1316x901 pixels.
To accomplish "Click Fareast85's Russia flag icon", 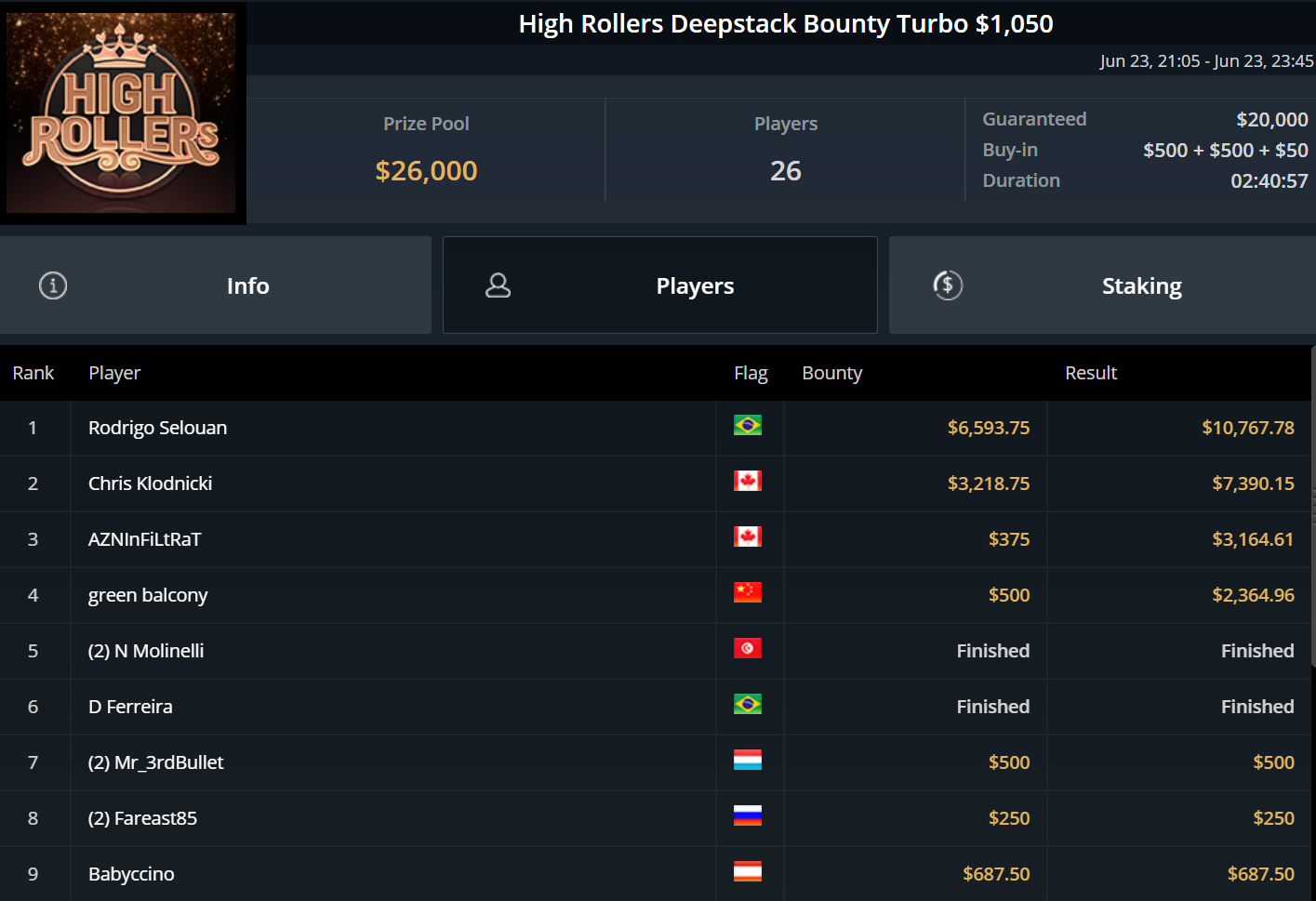I will 747,816.
